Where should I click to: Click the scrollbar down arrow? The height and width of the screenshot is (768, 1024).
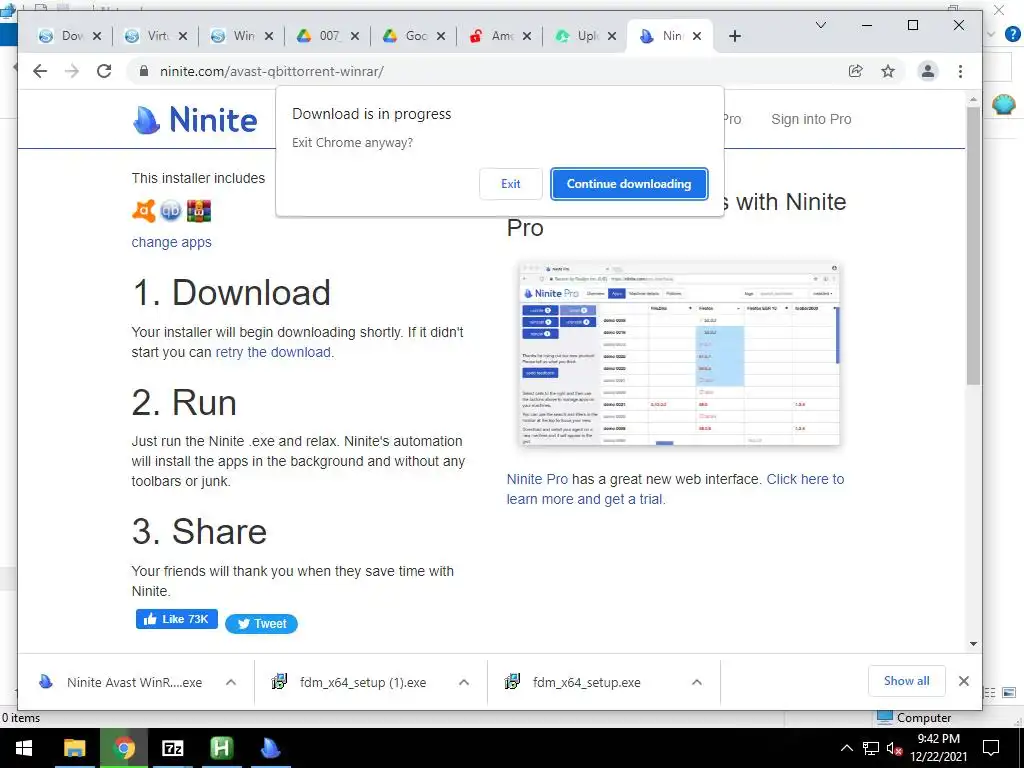[973, 644]
